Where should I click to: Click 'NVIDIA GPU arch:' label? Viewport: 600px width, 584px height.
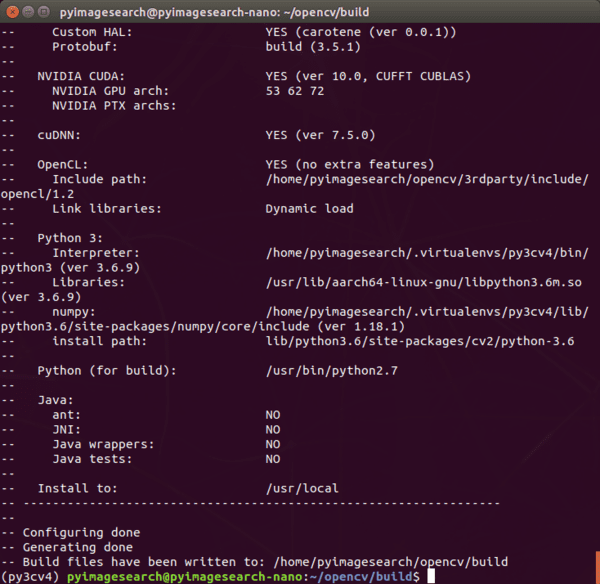[111, 91]
